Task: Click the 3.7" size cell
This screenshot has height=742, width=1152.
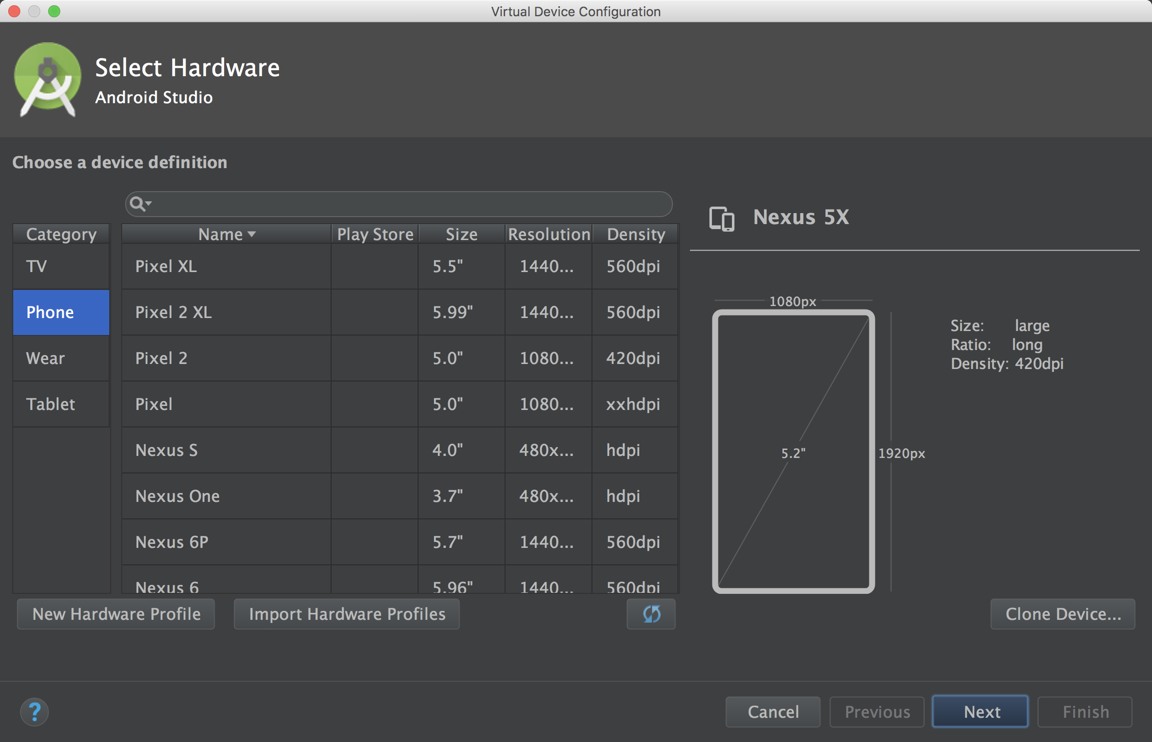Action: pos(461,496)
